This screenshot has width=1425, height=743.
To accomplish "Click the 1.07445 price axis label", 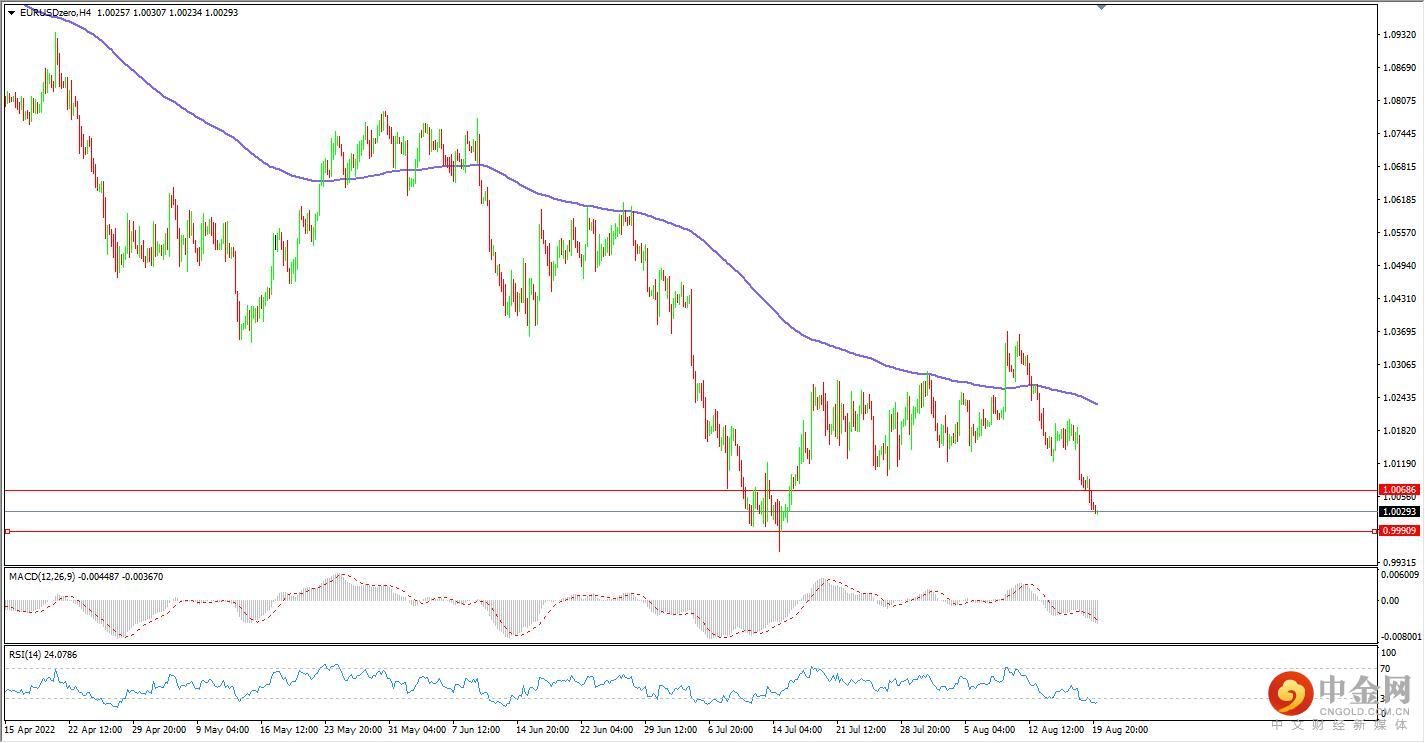I will (1398, 133).
